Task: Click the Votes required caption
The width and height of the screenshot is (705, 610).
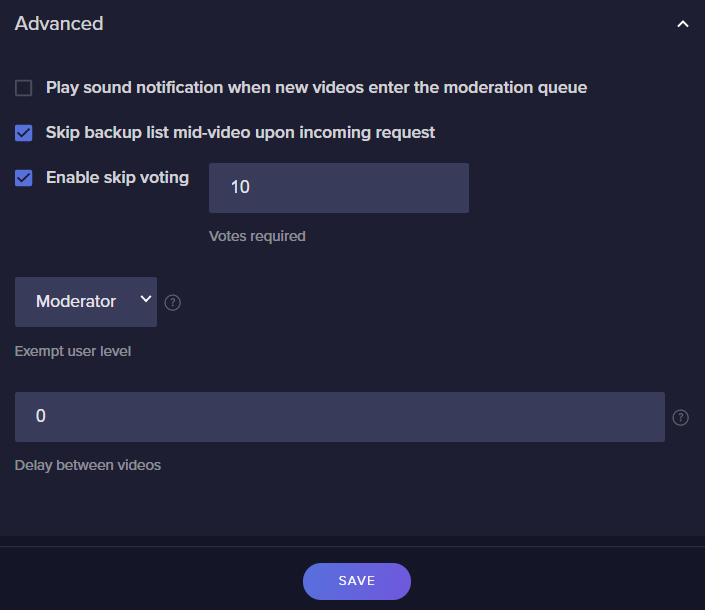Action: (x=257, y=236)
